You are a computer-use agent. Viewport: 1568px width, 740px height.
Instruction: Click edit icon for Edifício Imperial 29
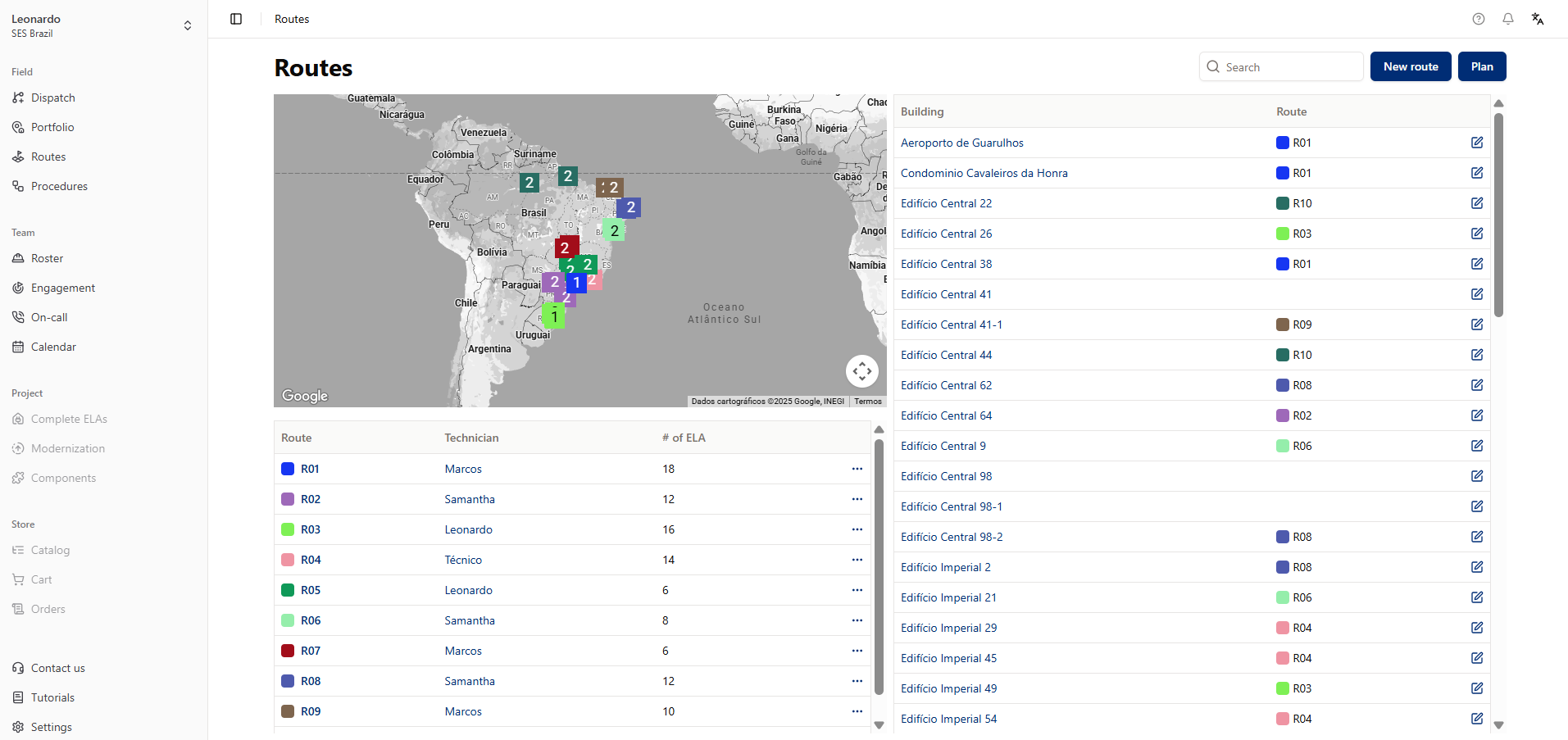coord(1476,628)
